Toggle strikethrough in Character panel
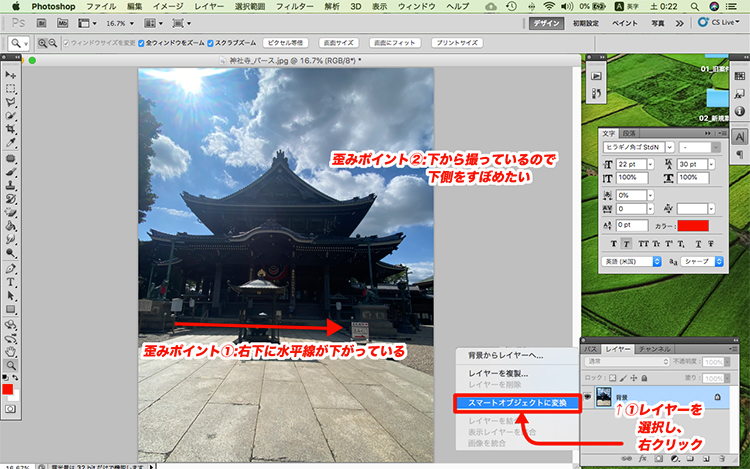Screen dimensions: 750x469 [x=711, y=244]
